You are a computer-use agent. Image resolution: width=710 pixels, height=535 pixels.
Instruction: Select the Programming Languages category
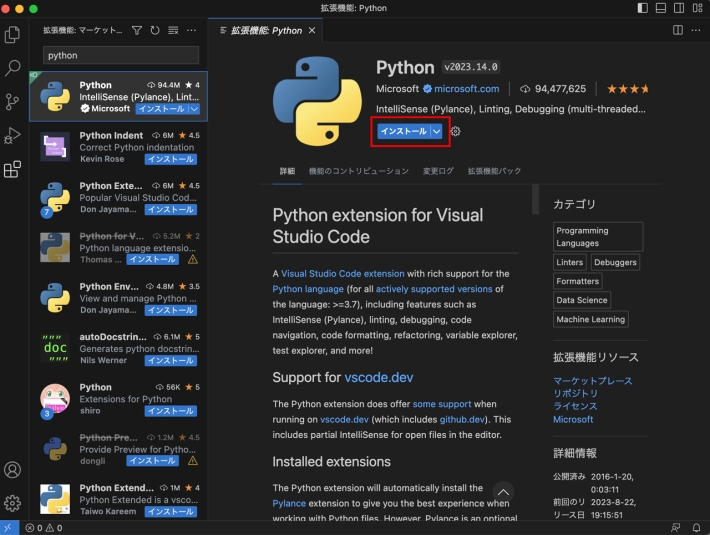pyautogui.click(x=598, y=237)
